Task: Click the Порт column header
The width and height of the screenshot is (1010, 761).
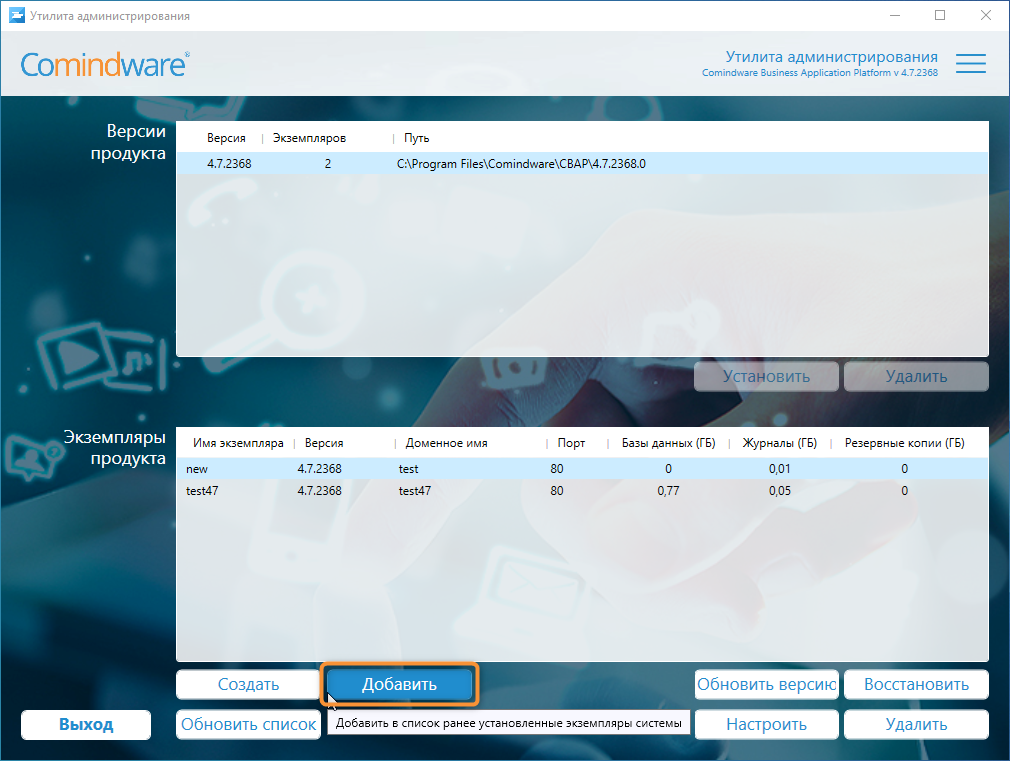Action: tap(571, 443)
